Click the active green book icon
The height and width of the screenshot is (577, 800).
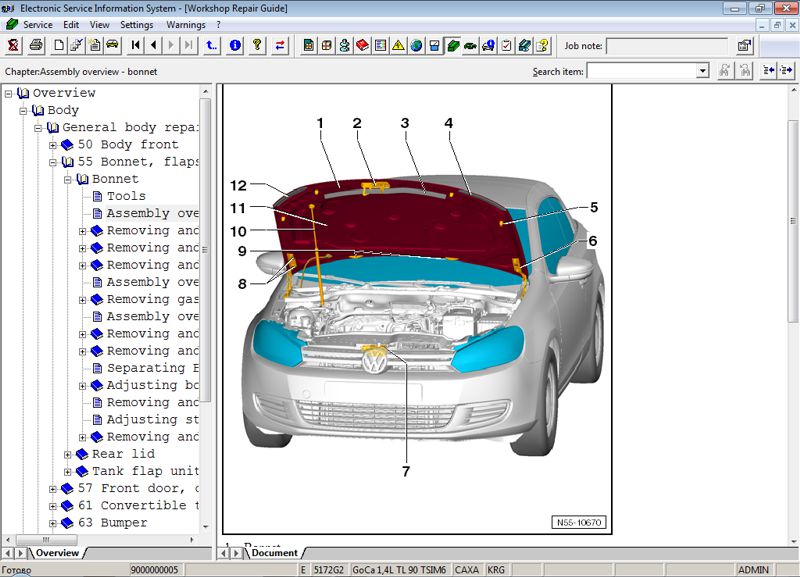453,45
